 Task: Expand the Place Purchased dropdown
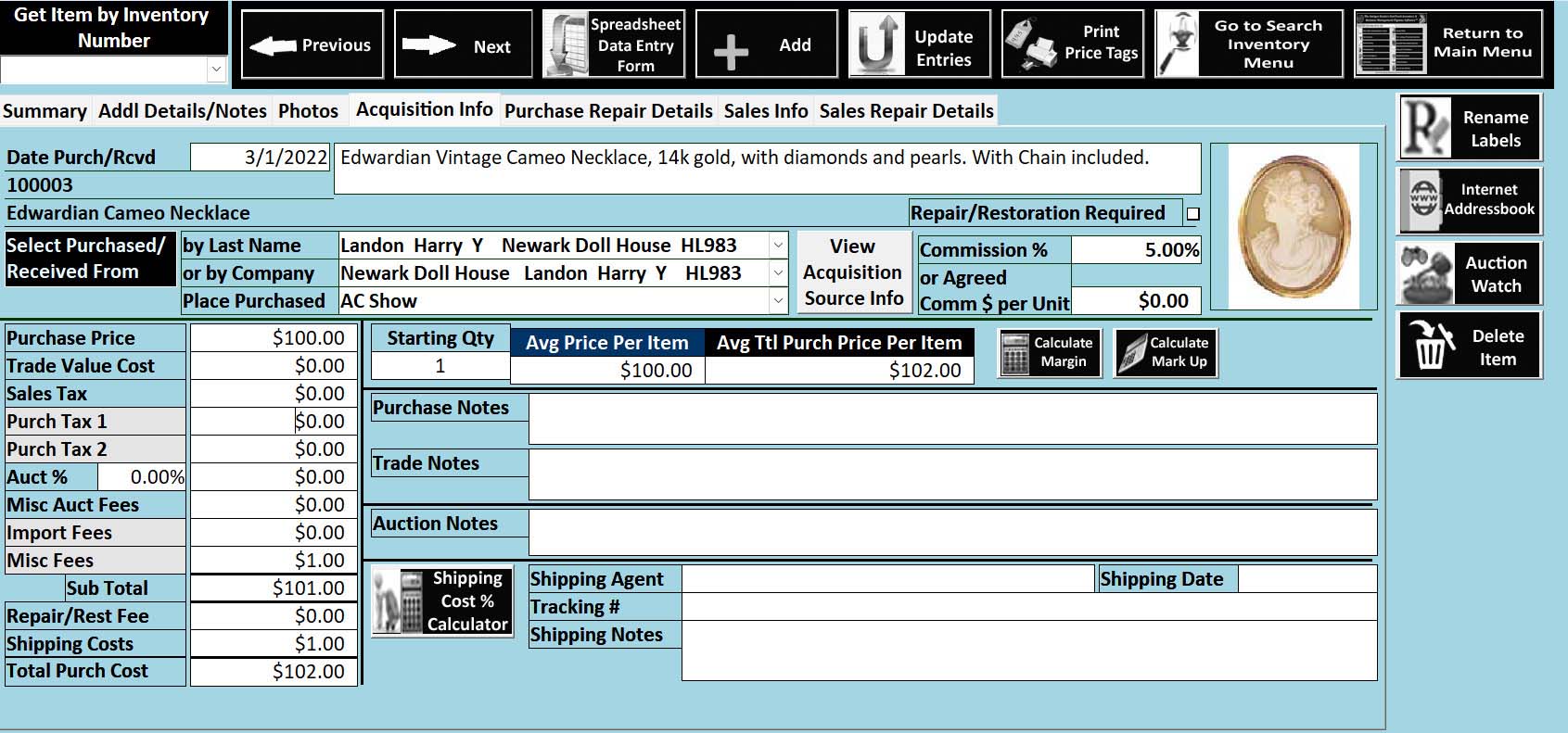778,301
